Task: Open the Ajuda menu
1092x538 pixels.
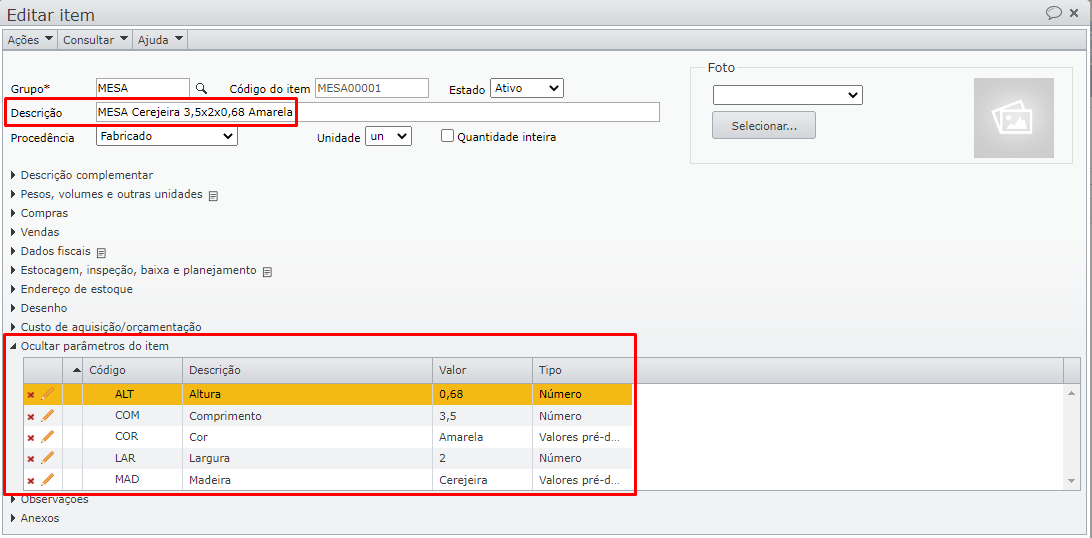Action: (x=160, y=40)
